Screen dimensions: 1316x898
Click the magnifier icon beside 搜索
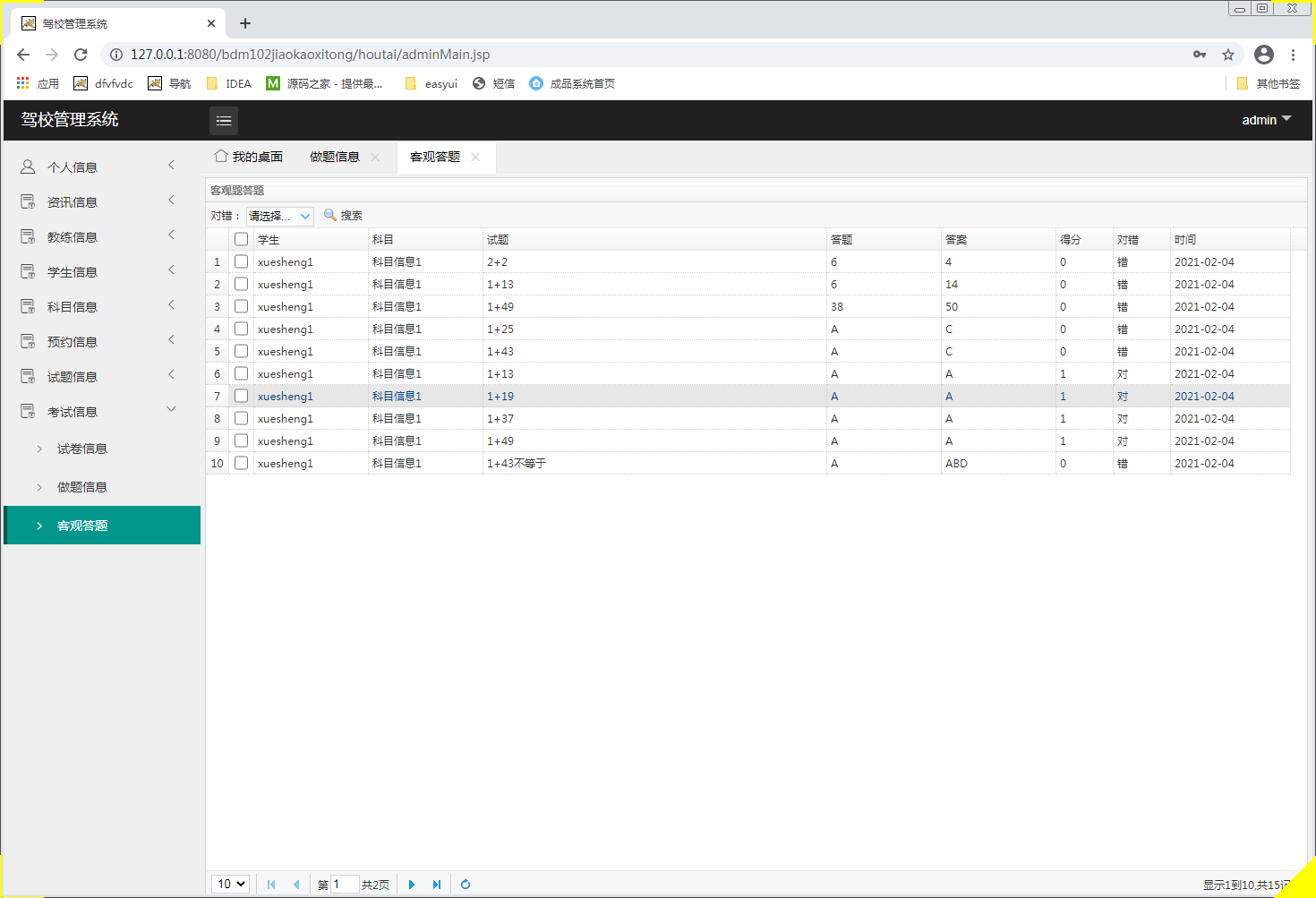[x=329, y=215]
